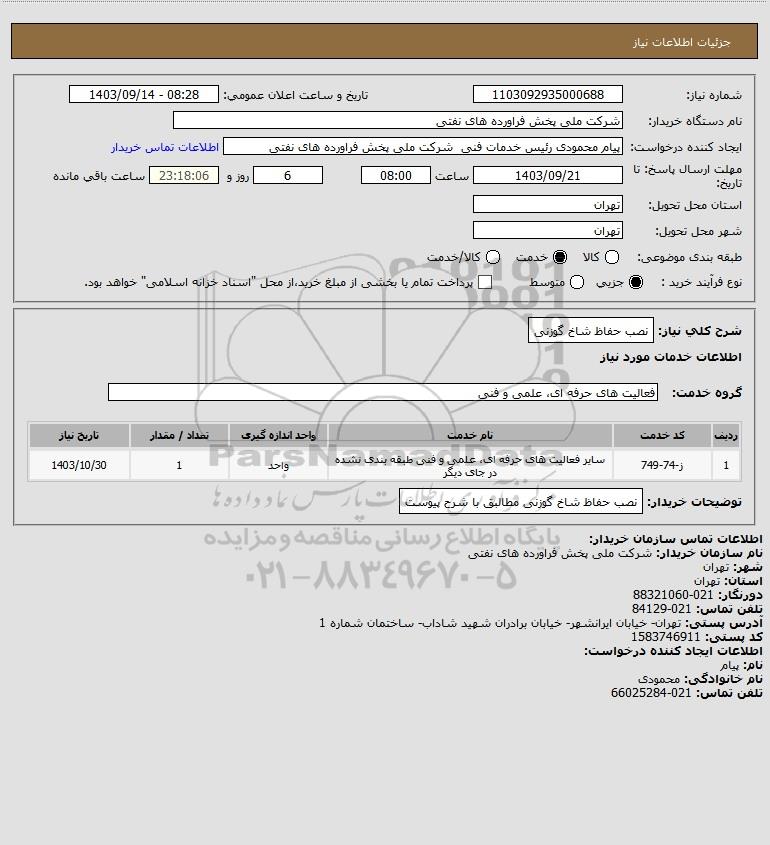The image size is (770, 845).
Task: Click the service group field فعالیت های حرفه ای
Action: click(x=383, y=393)
